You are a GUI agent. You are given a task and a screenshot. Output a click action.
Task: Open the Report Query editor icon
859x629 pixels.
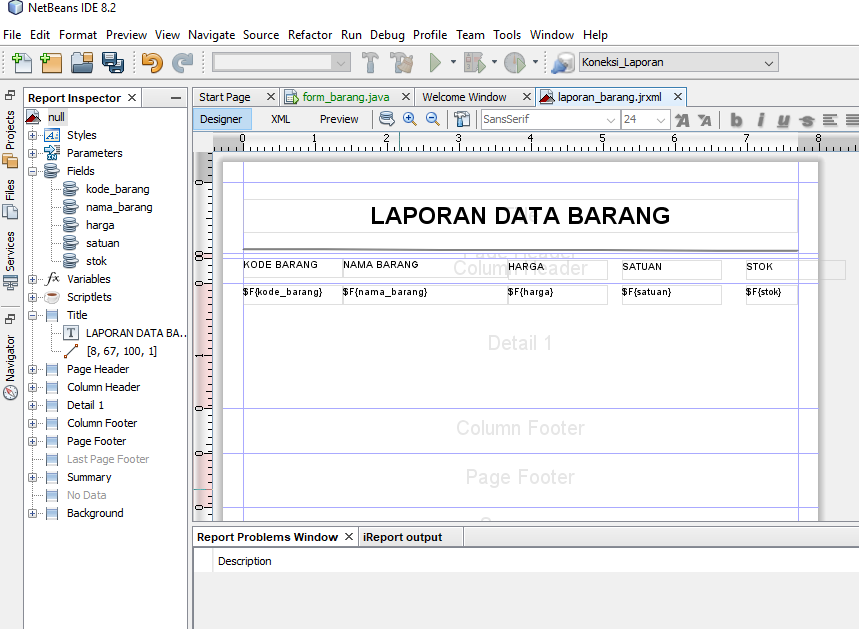pos(387,118)
